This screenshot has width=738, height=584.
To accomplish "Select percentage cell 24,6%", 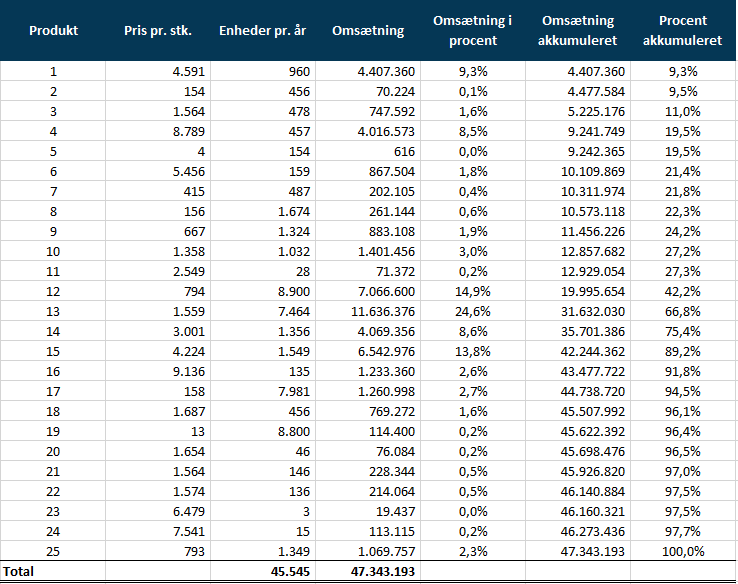I will [x=473, y=312].
